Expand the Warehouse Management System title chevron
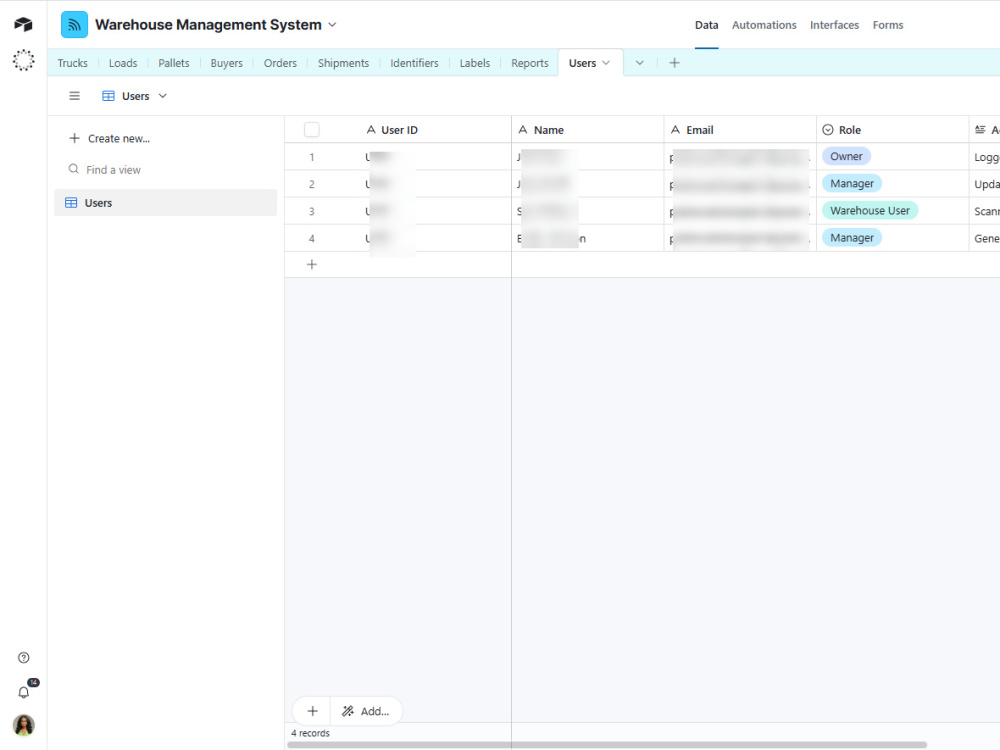The width and height of the screenshot is (1000, 750). (332, 25)
